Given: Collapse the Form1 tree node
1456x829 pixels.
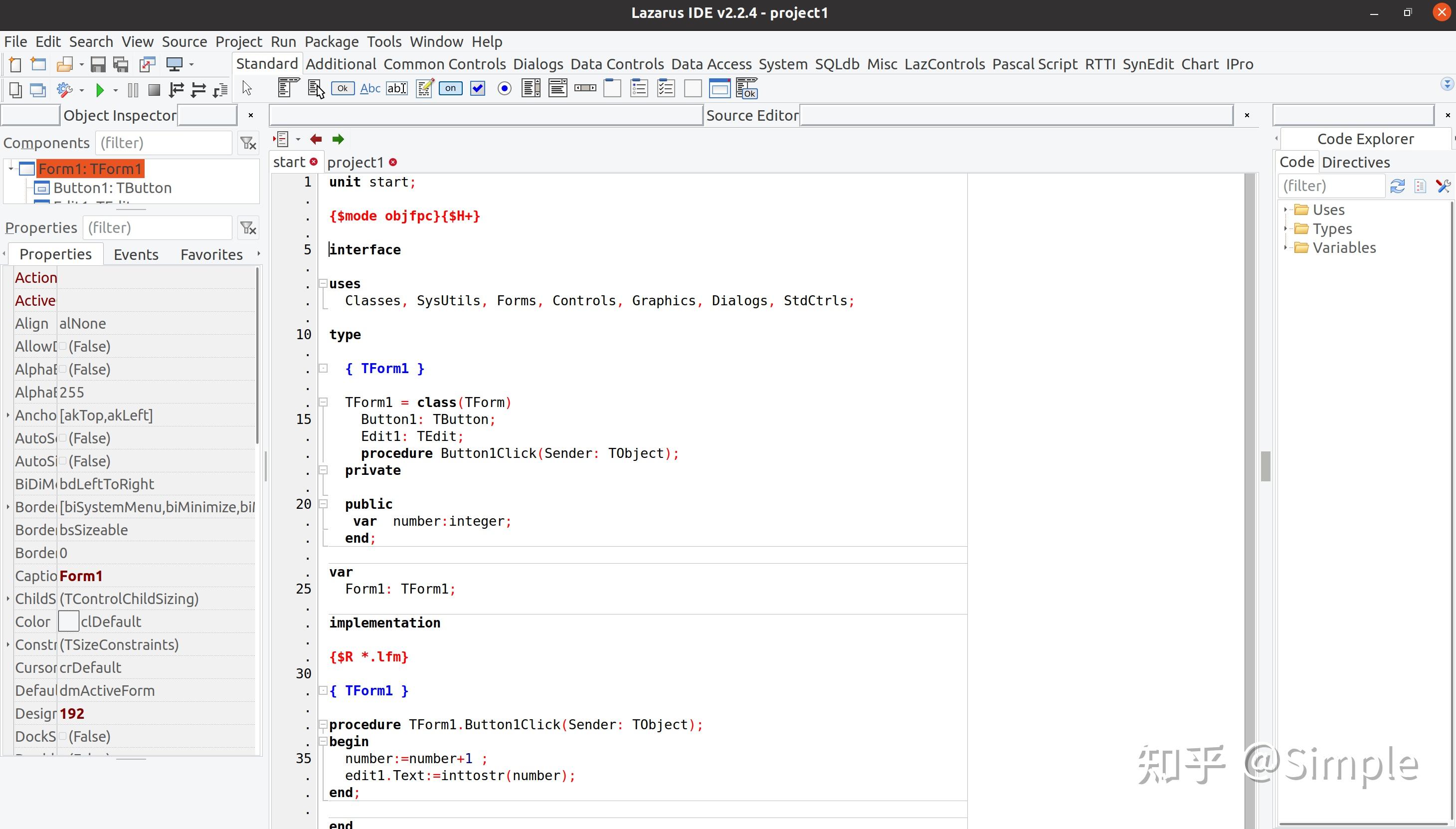Looking at the screenshot, I should point(10,169).
